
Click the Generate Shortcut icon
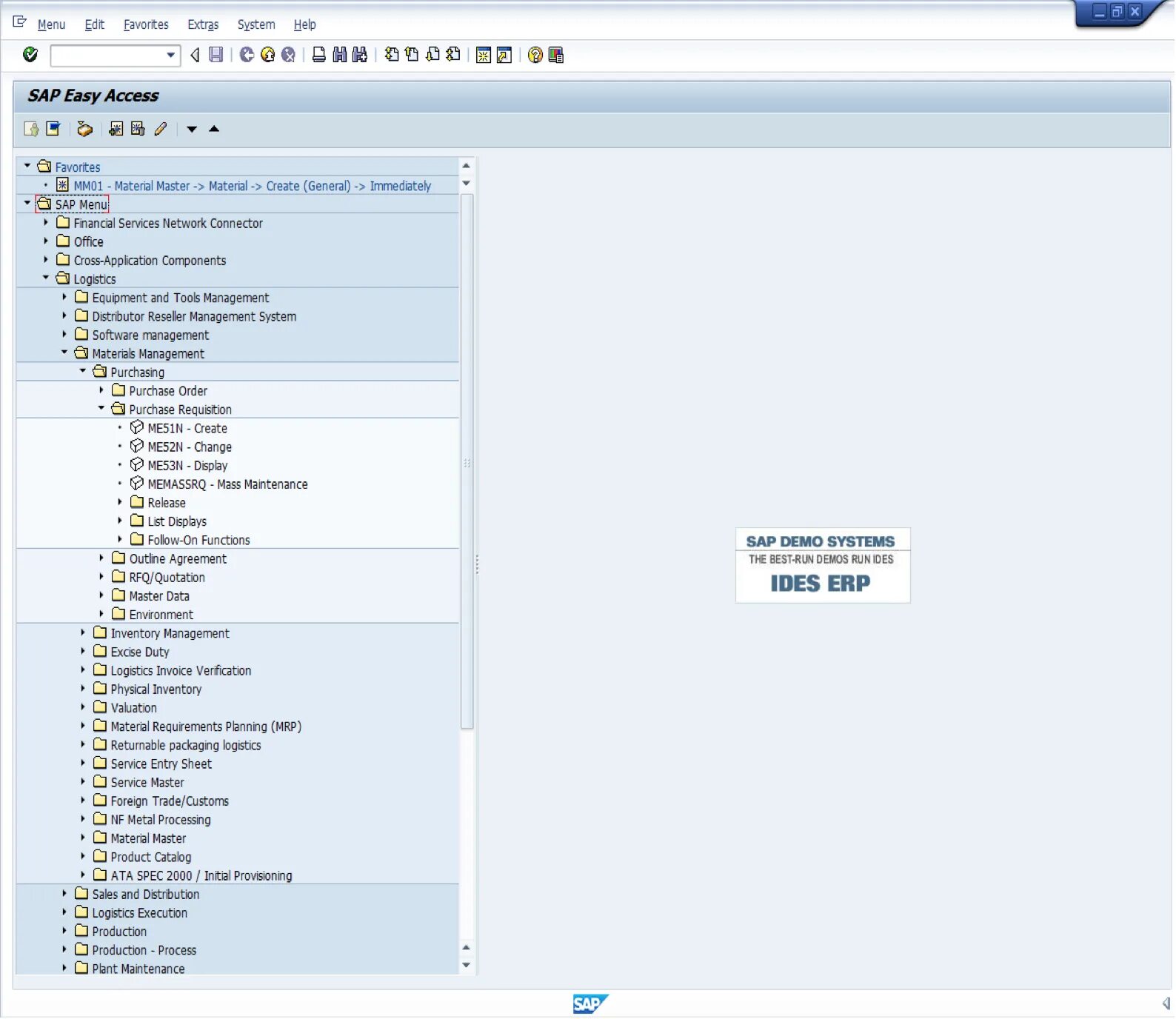pos(504,56)
